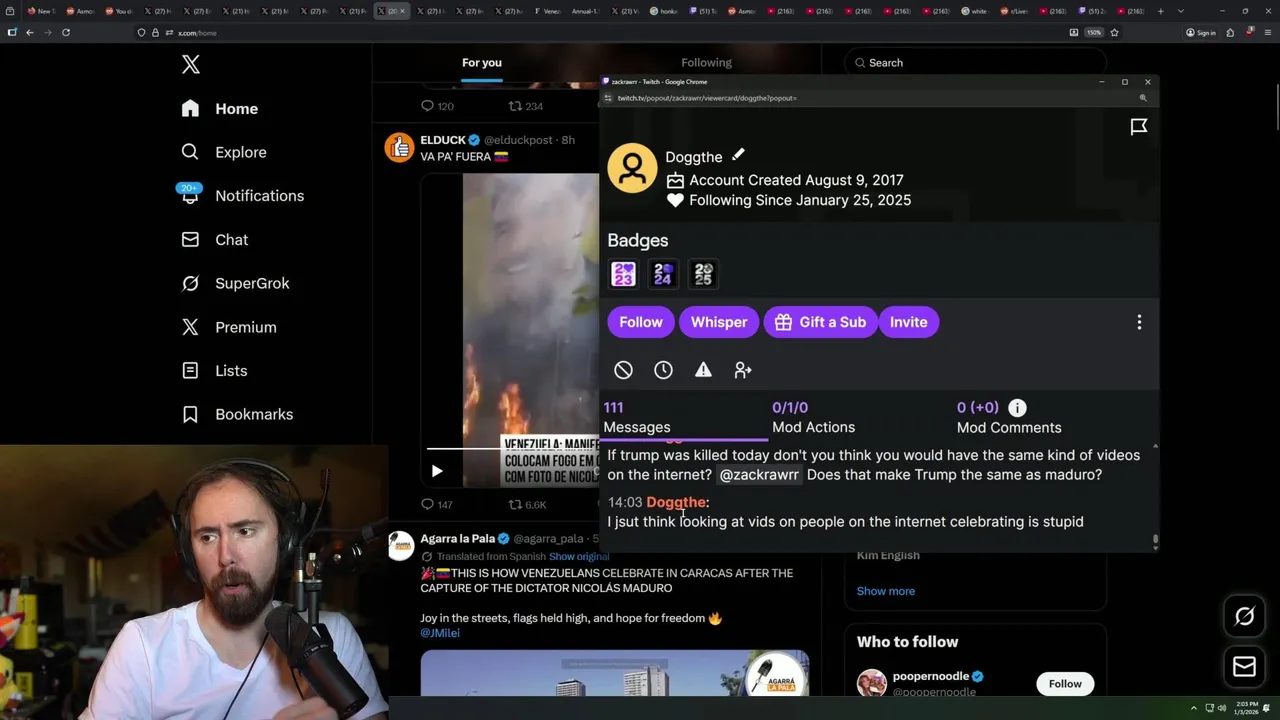
Task: Click the Chat envelope icon in sidebar
Action: click(x=190, y=240)
